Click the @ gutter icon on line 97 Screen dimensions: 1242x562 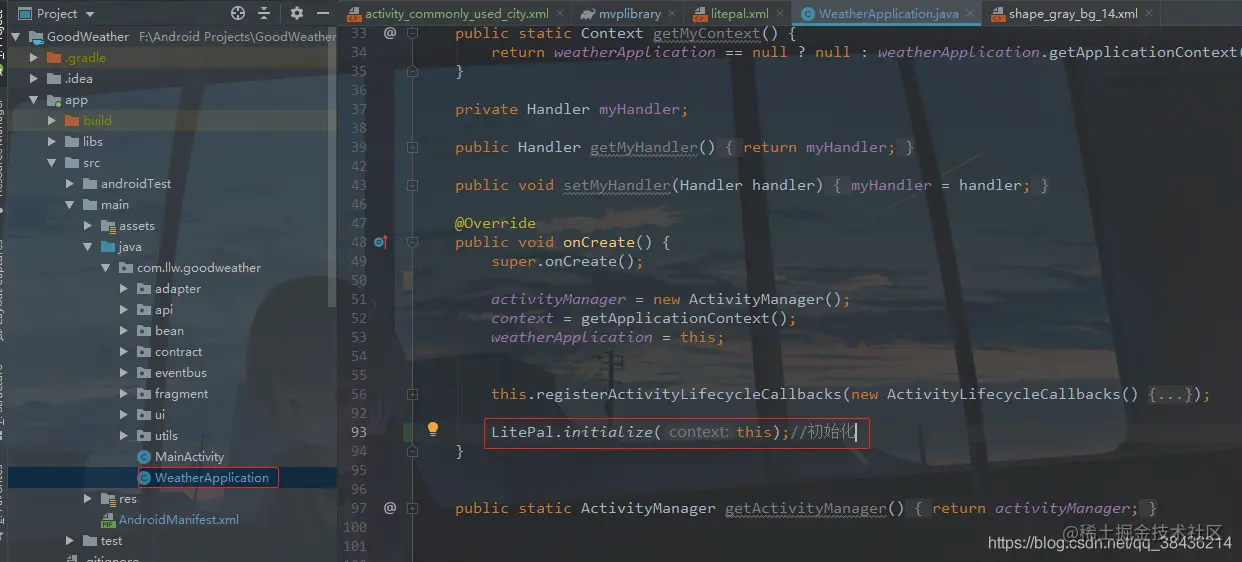coord(390,507)
